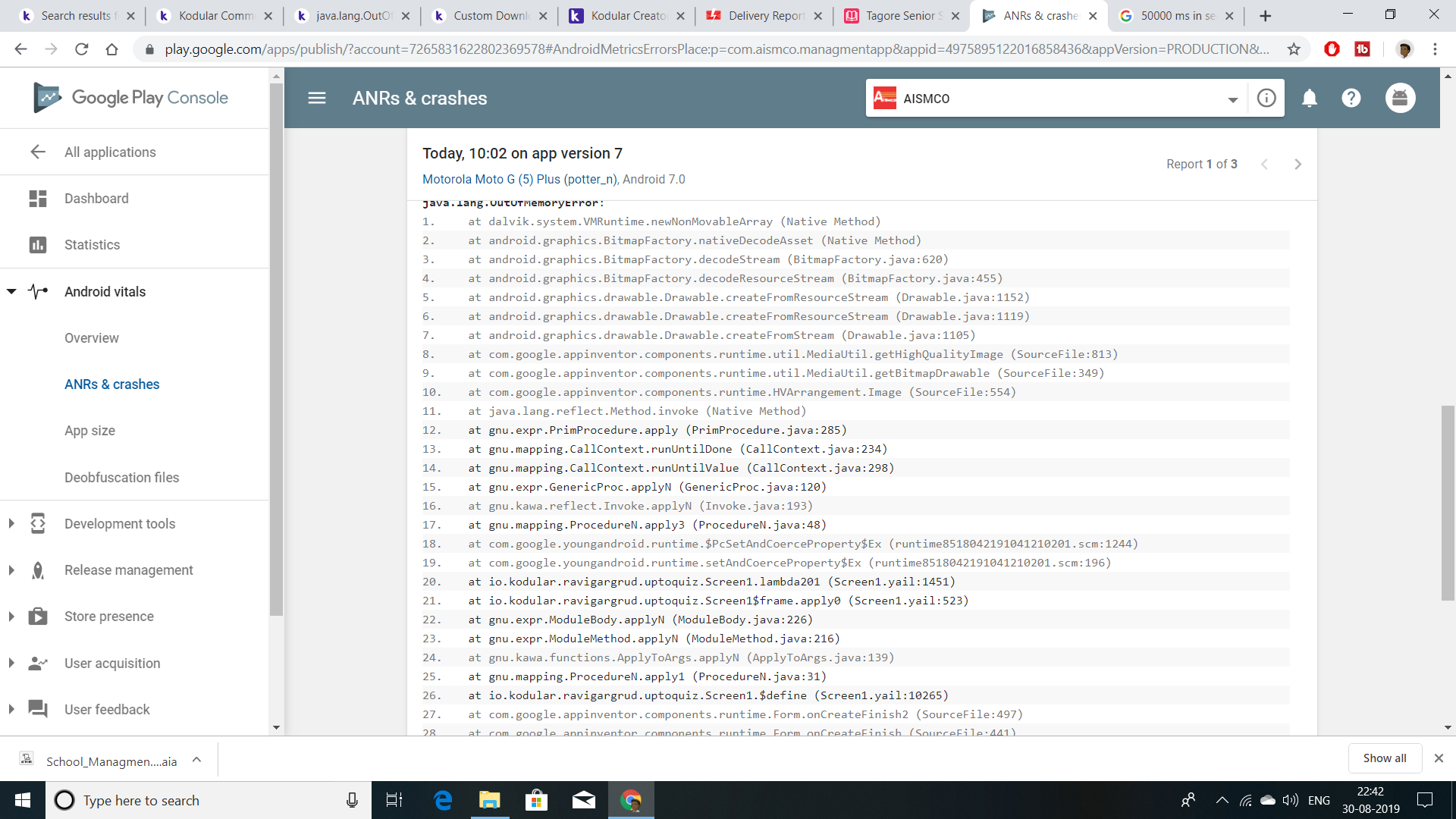The width and height of the screenshot is (1456, 819).
Task: Collapse the Android vitals section
Action: (11, 291)
